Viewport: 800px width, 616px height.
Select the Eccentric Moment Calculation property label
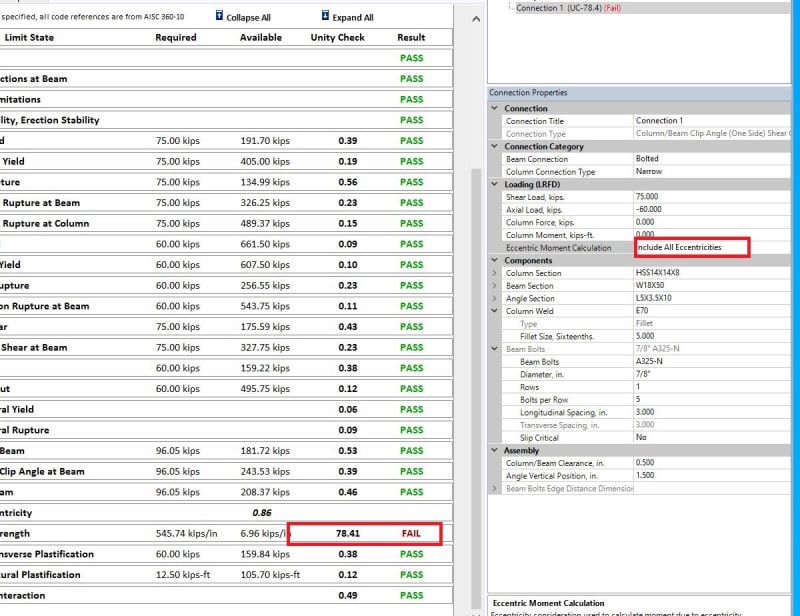click(x=559, y=248)
